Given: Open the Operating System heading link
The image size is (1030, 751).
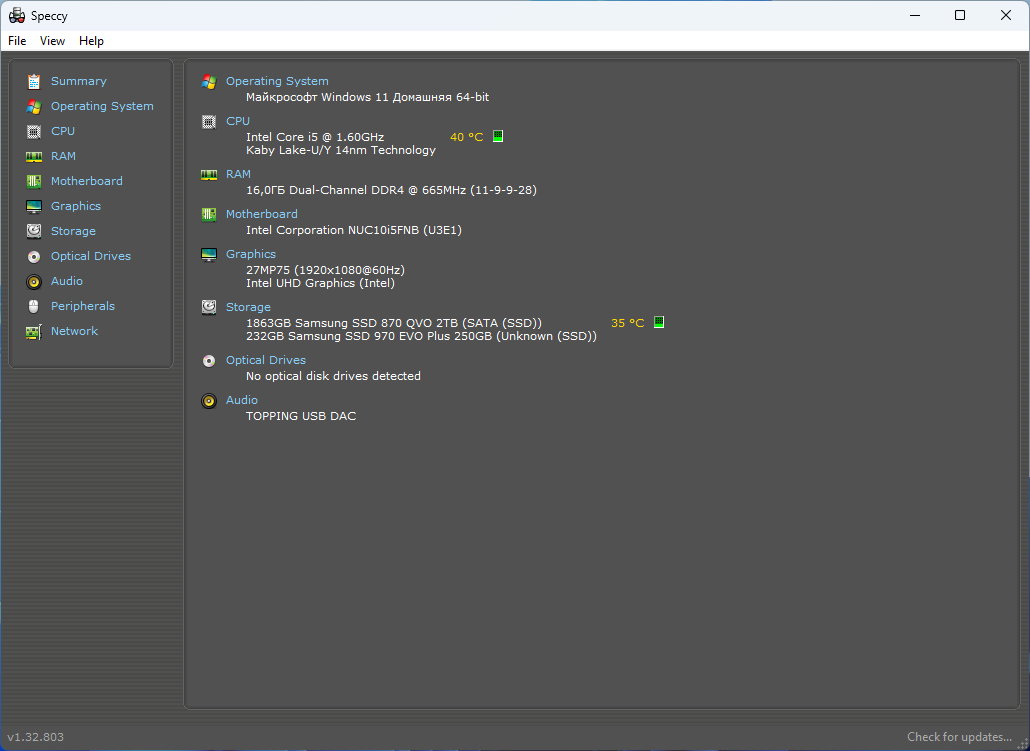Looking at the screenshot, I should (277, 81).
